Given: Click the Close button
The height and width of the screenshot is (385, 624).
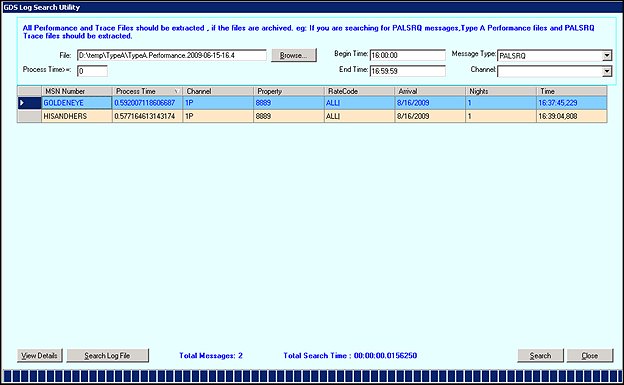Looking at the screenshot, I should 590,356.
